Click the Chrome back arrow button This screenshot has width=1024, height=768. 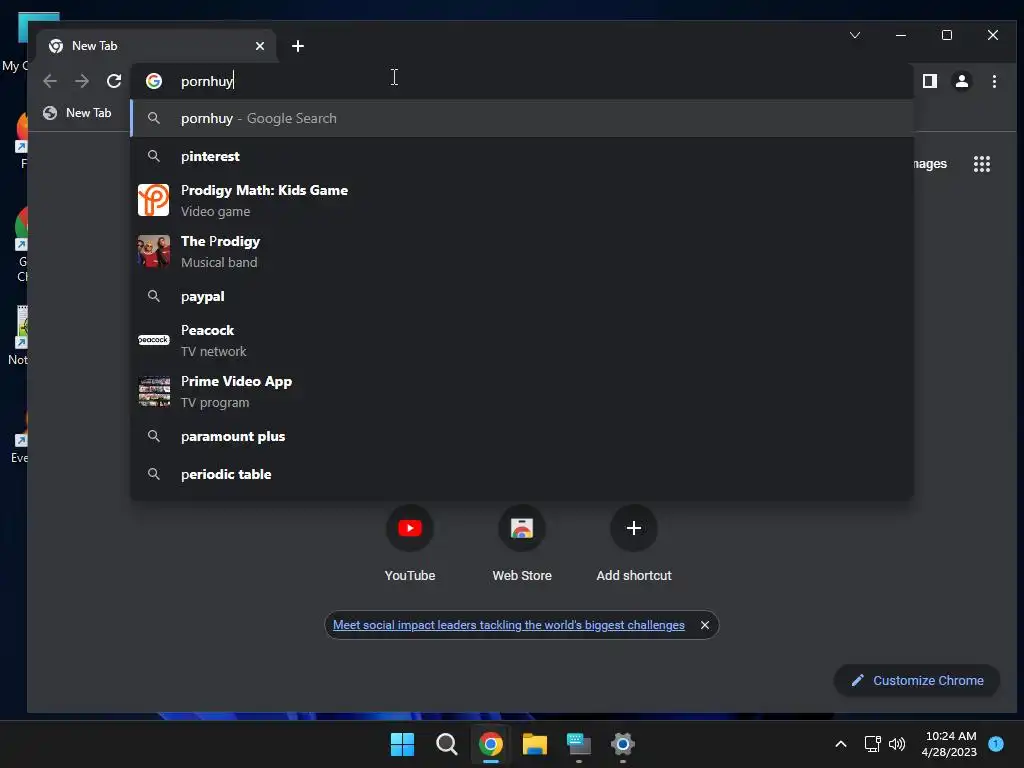[50, 81]
